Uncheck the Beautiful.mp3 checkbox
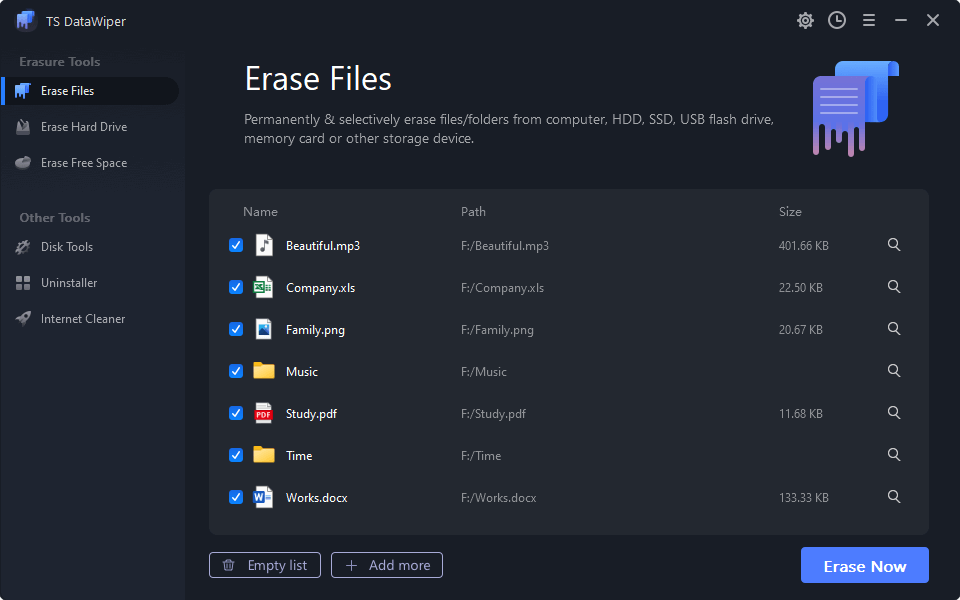Screen dimensions: 960x600 coord(236,245)
